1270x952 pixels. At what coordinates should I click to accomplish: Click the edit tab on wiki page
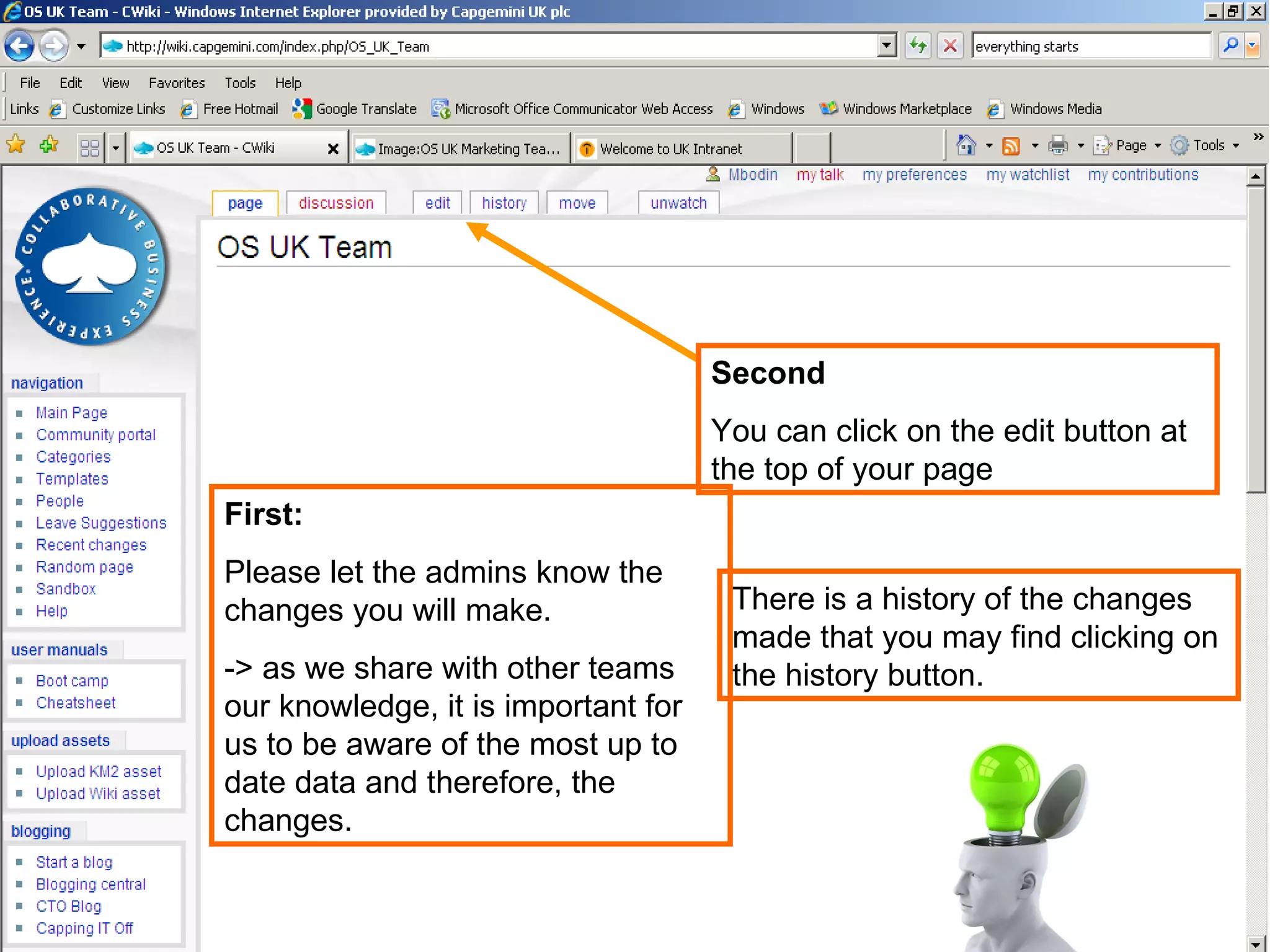click(x=437, y=203)
